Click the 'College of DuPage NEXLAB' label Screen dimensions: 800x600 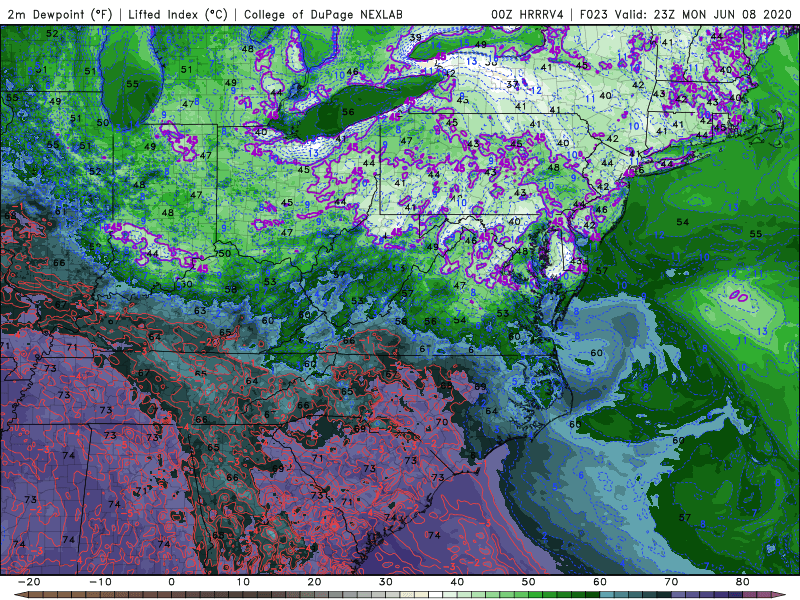click(x=323, y=14)
